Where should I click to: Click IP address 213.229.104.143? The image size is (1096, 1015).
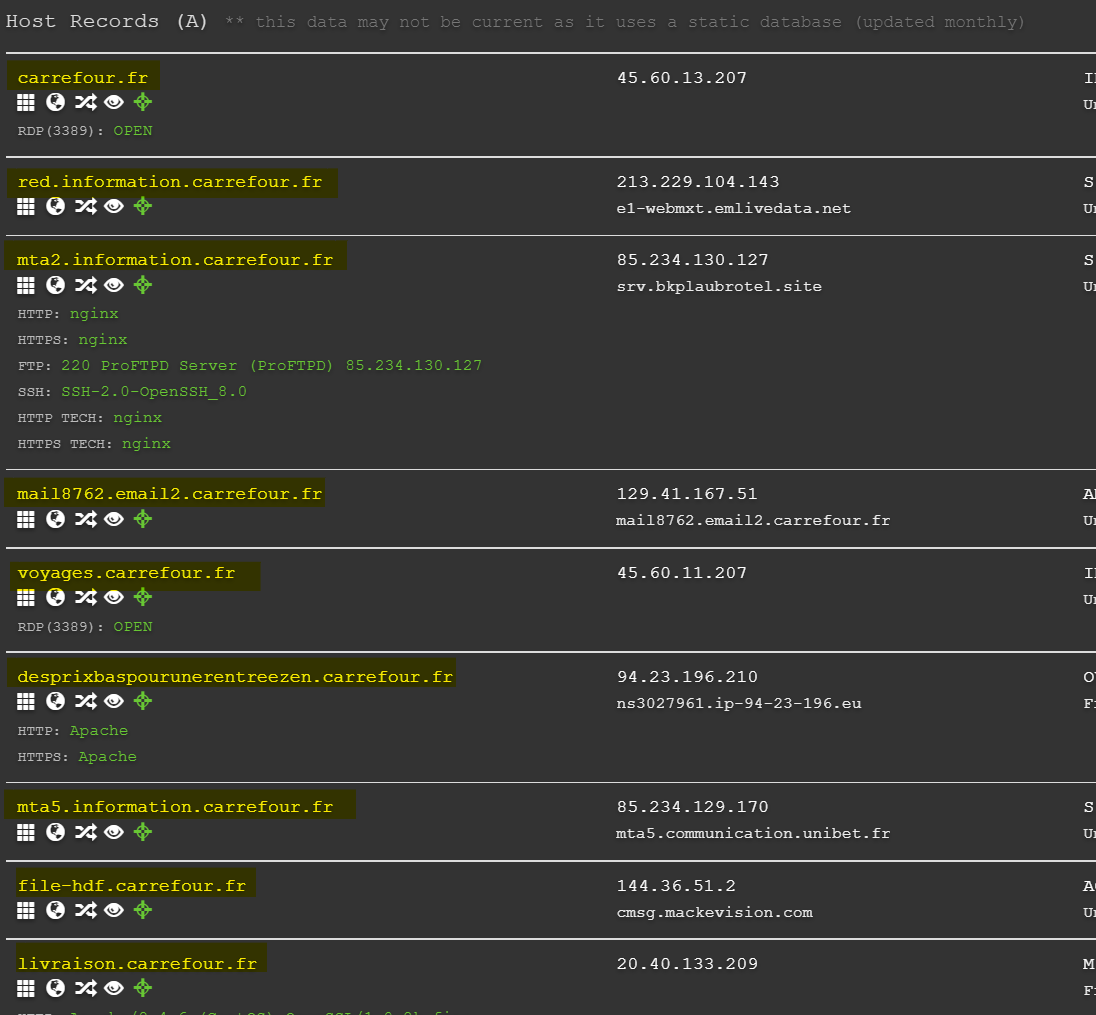(698, 182)
